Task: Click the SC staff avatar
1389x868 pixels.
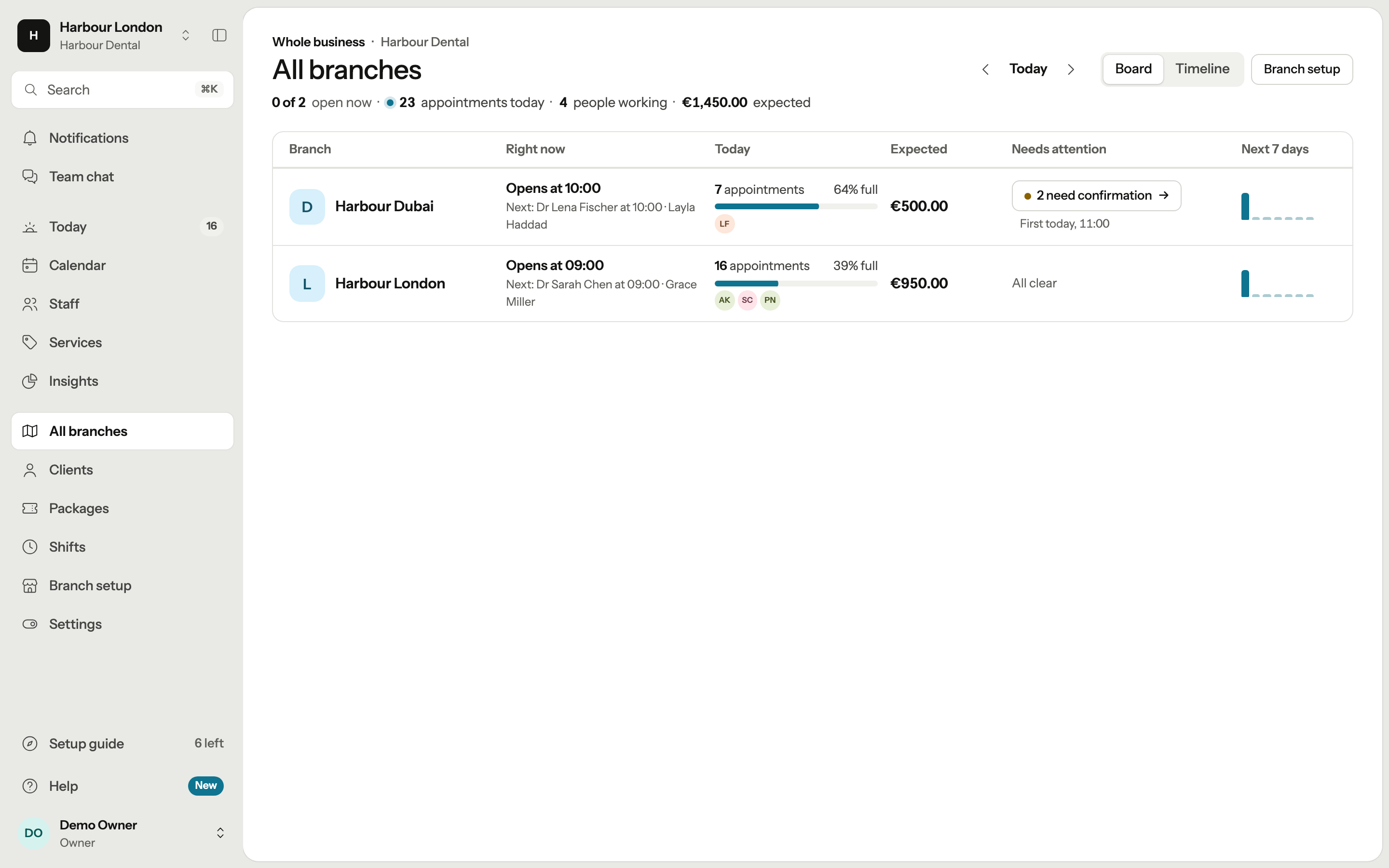Action: 747,300
